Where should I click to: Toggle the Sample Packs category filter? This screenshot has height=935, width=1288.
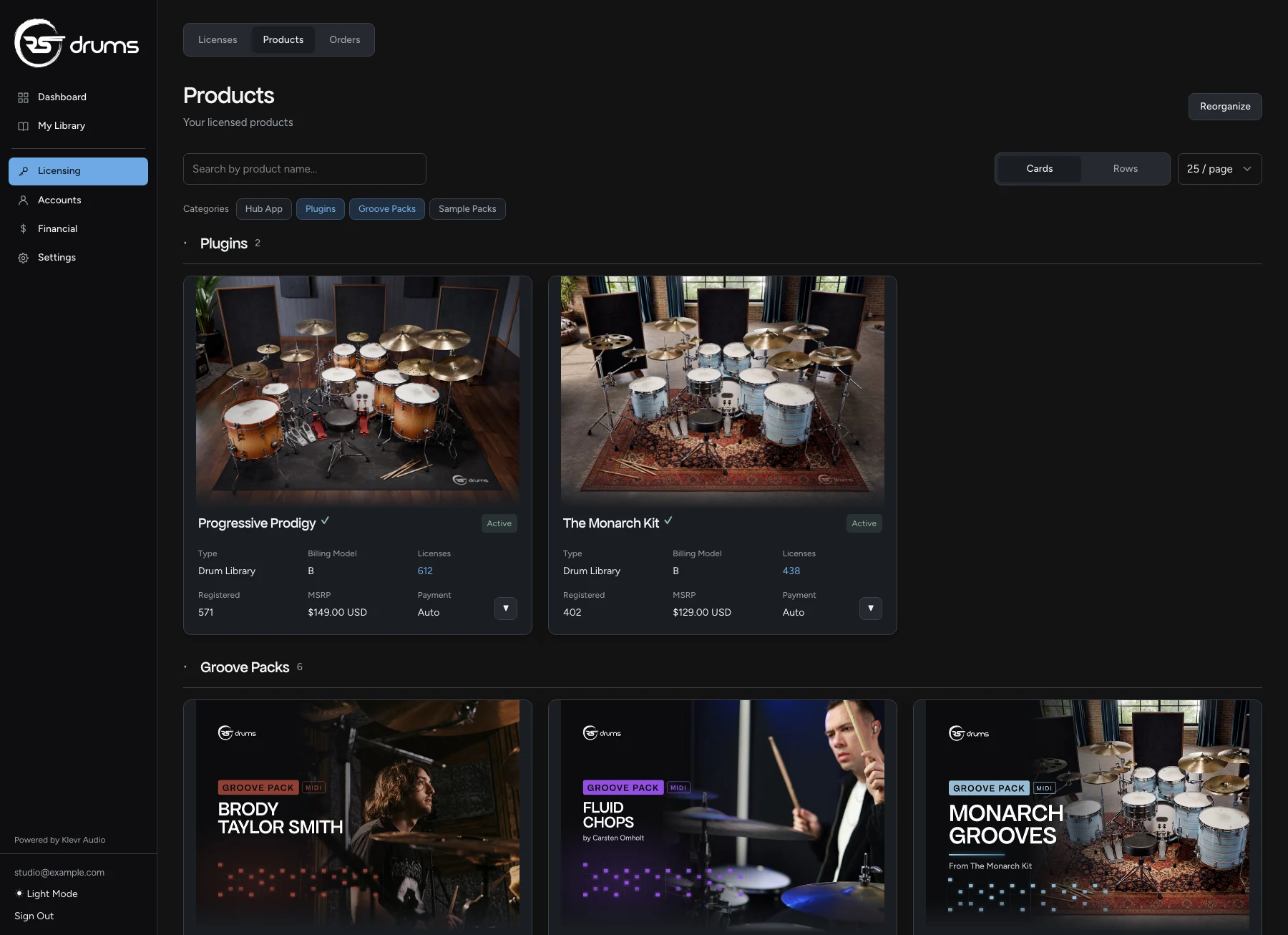(467, 209)
